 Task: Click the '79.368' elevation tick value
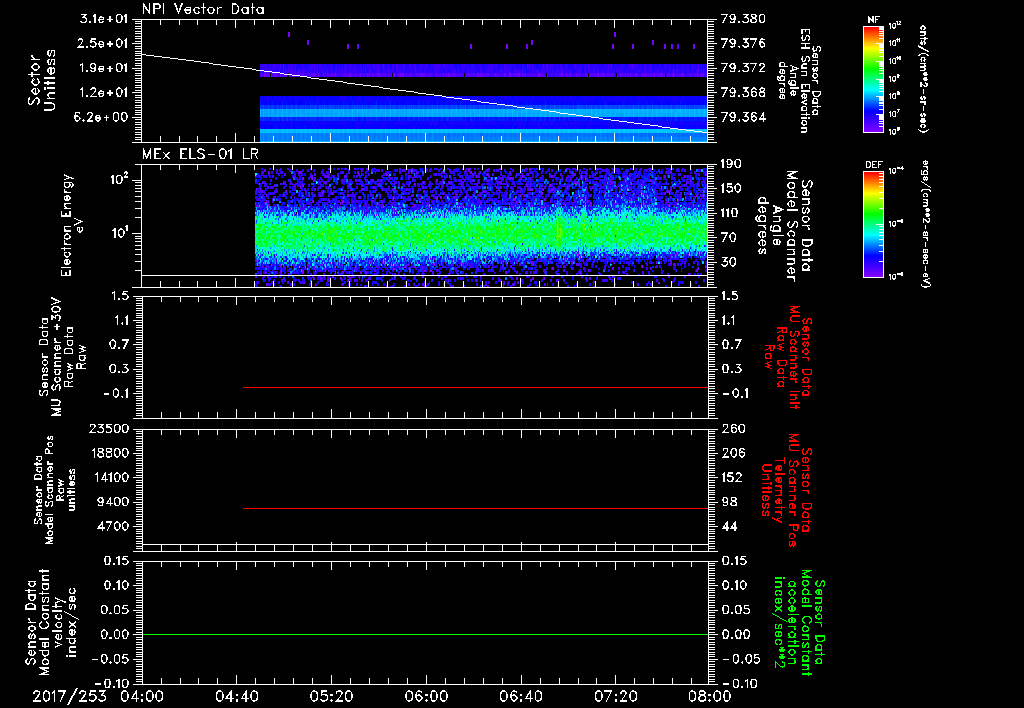point(743,93)
